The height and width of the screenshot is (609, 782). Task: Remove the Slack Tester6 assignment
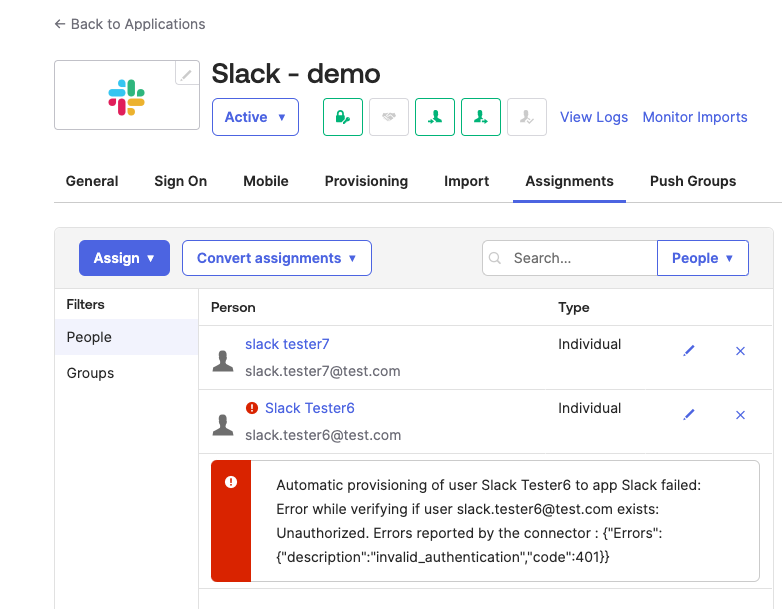(x=740, y=415)
